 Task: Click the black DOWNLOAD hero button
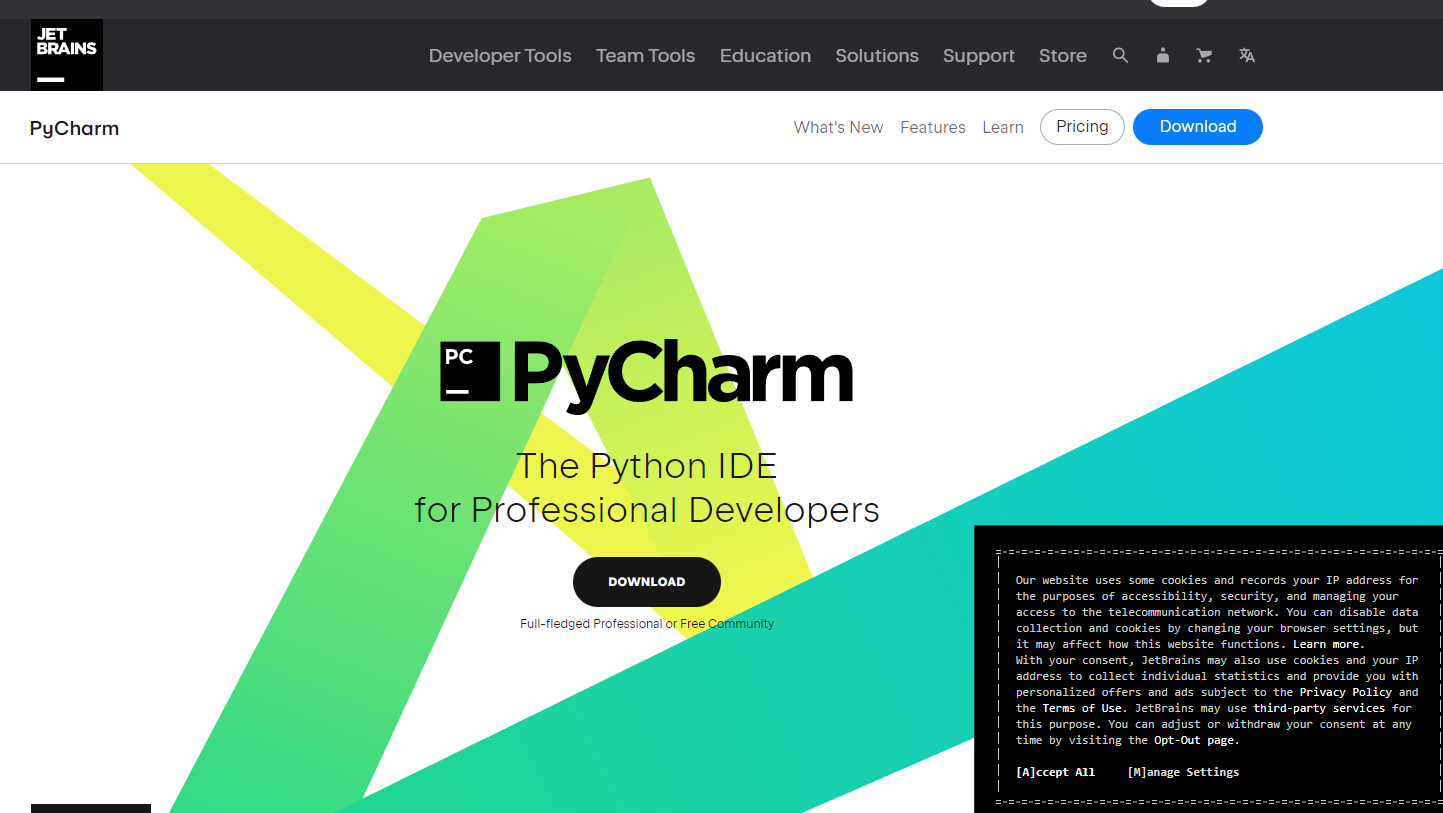click(647, 582)
